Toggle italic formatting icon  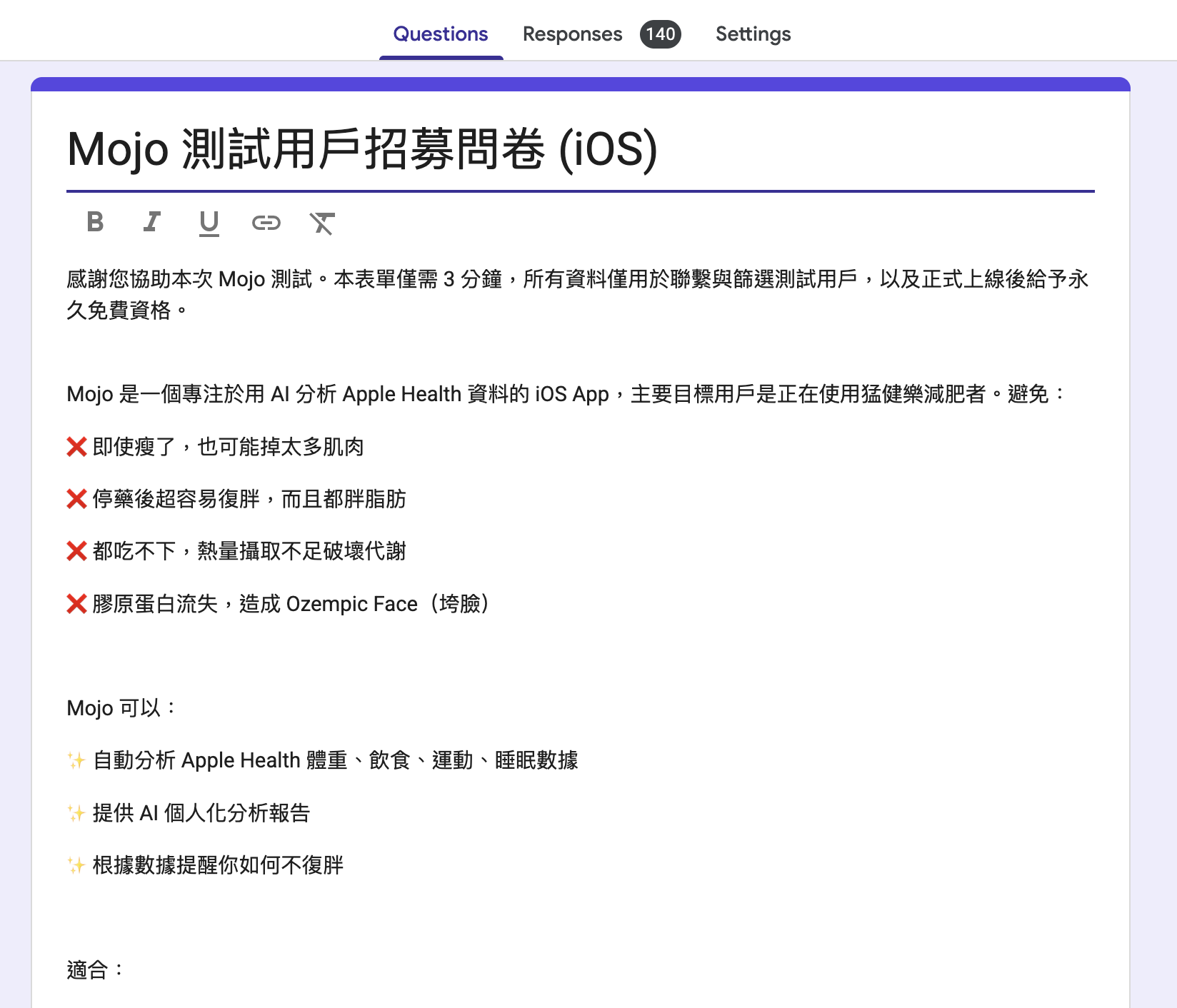pos(151,222)
